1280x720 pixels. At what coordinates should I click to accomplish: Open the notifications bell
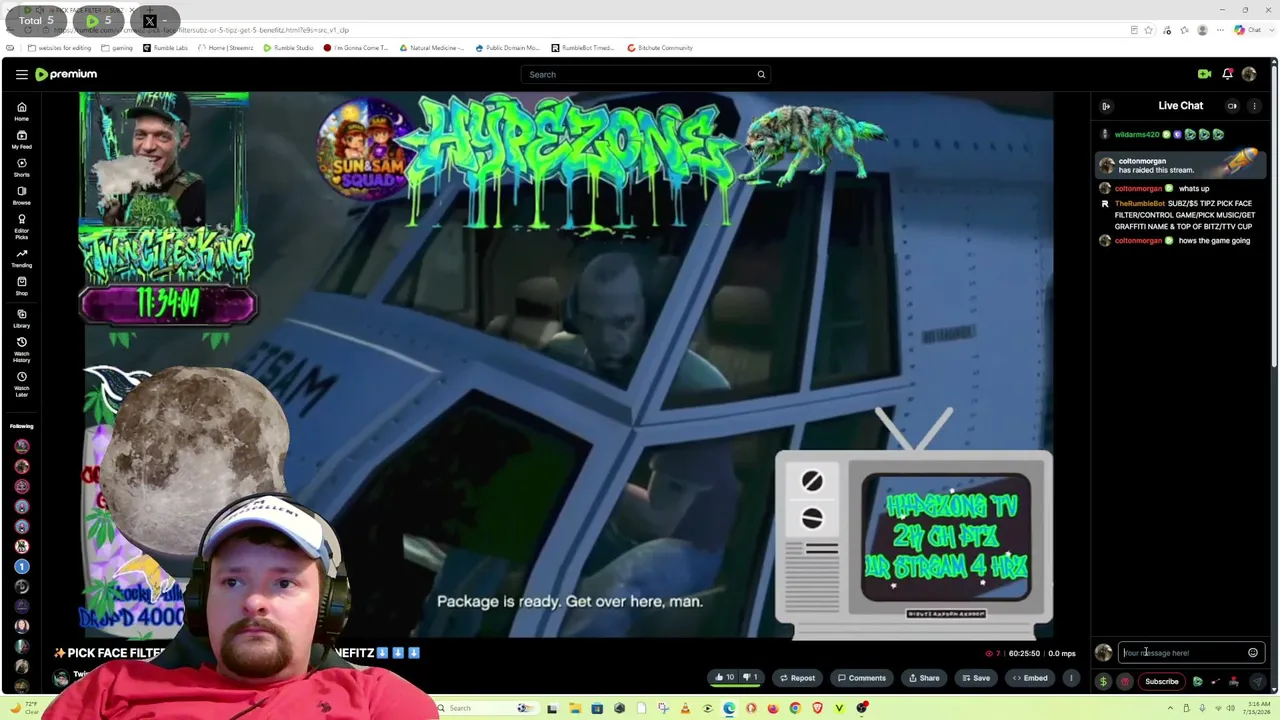pyautogui.click(x=1227, y=74)
